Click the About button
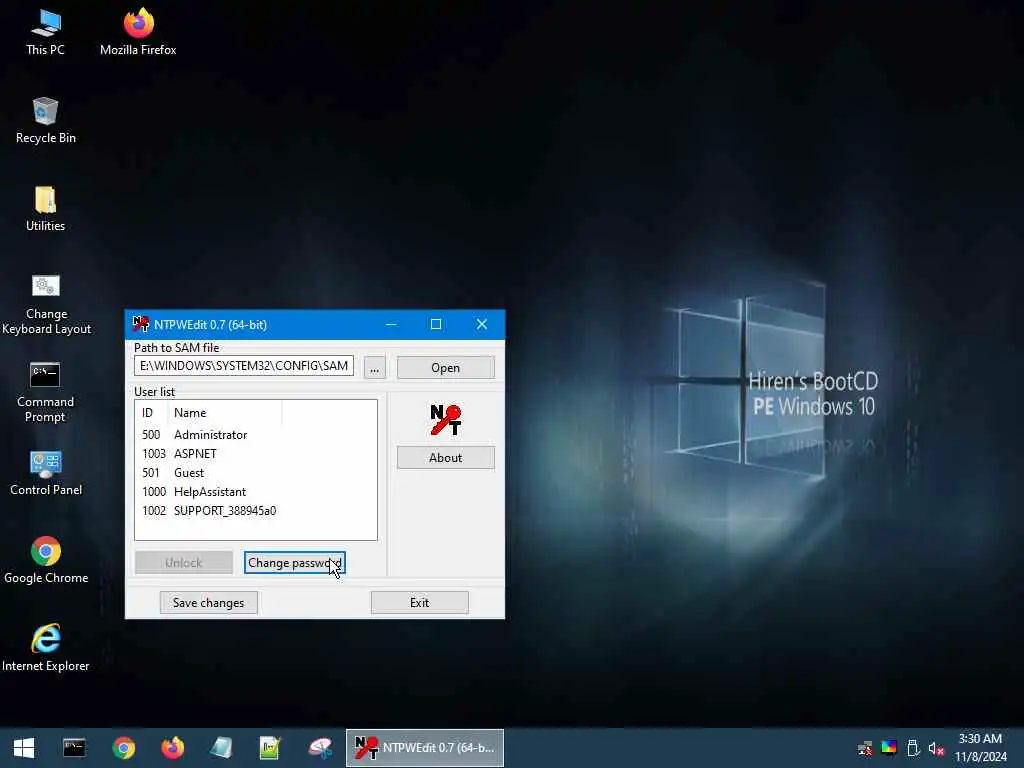The width and height of the screenshot is (1024, 768). (x=445, y=458)
